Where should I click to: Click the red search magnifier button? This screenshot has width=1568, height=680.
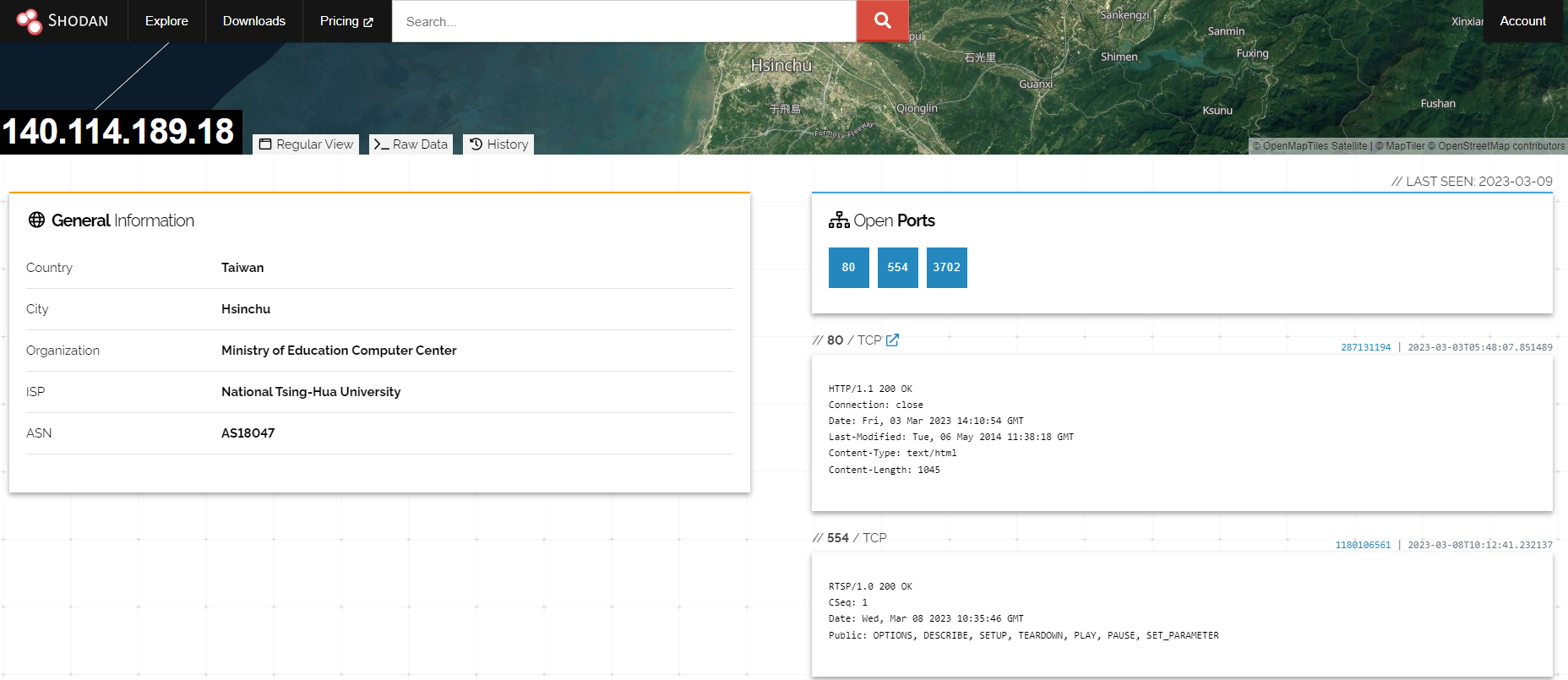(x=883, y=21)
